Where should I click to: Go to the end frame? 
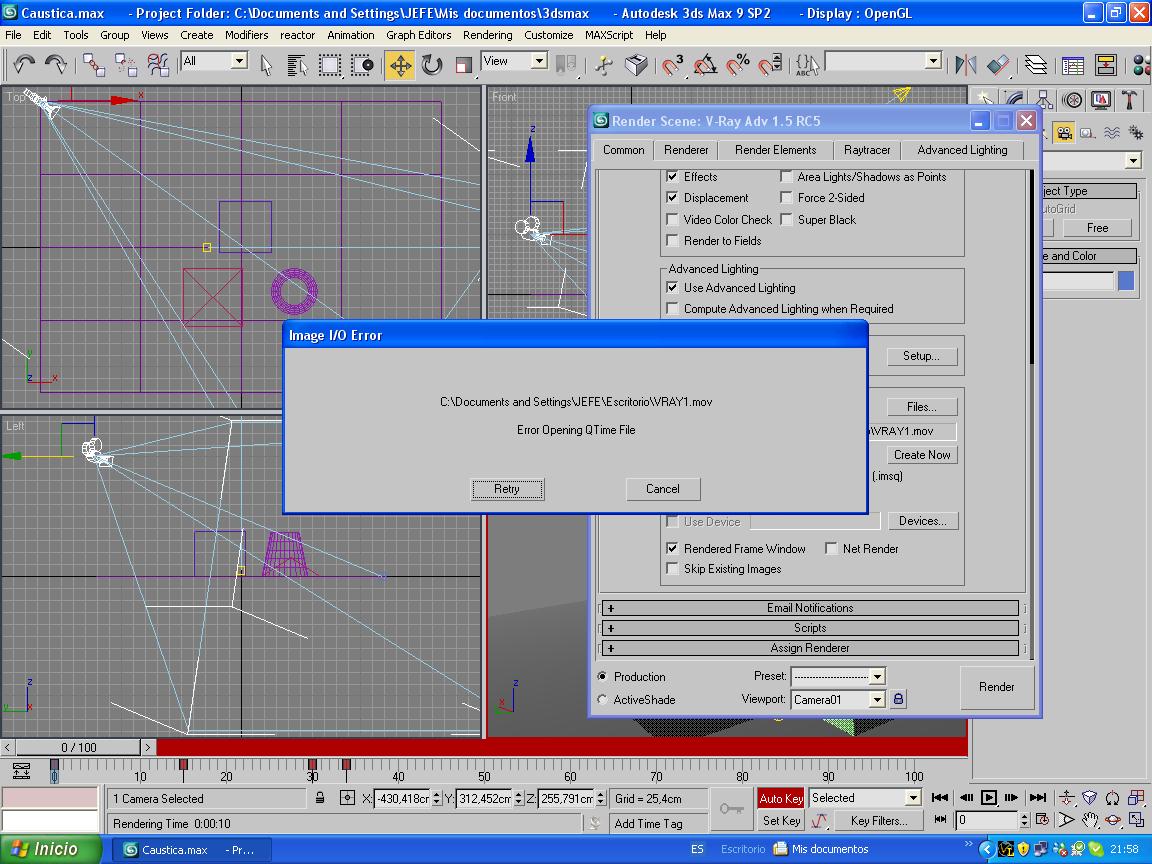(1037, 797)
